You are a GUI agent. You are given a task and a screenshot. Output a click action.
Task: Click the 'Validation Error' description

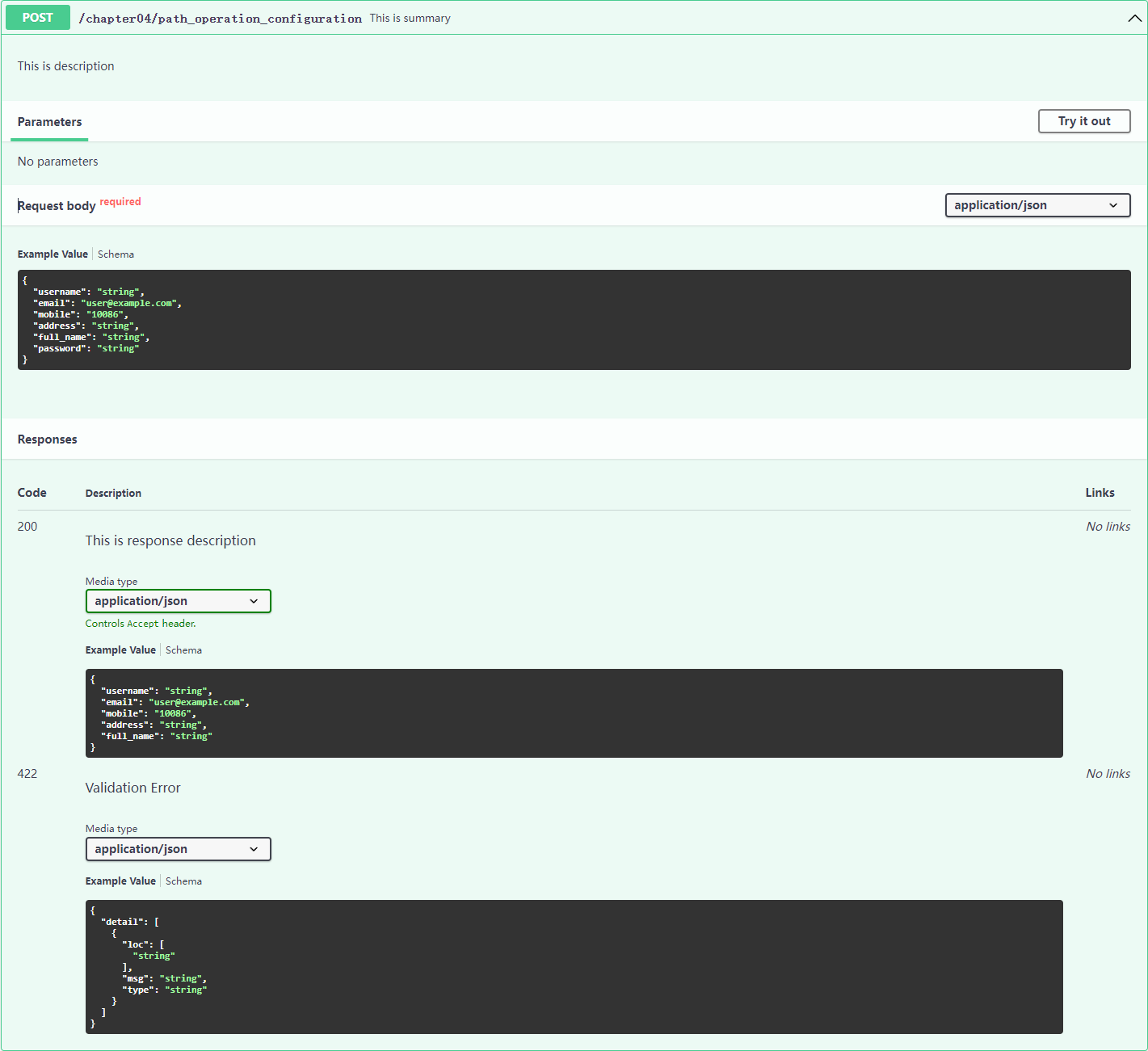(x=133, y=788)
